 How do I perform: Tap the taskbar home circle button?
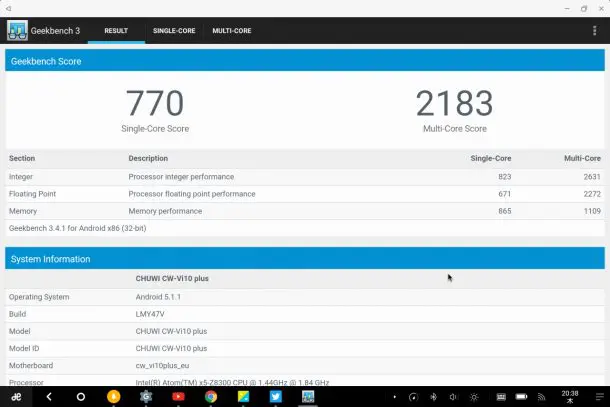[81, 397]
